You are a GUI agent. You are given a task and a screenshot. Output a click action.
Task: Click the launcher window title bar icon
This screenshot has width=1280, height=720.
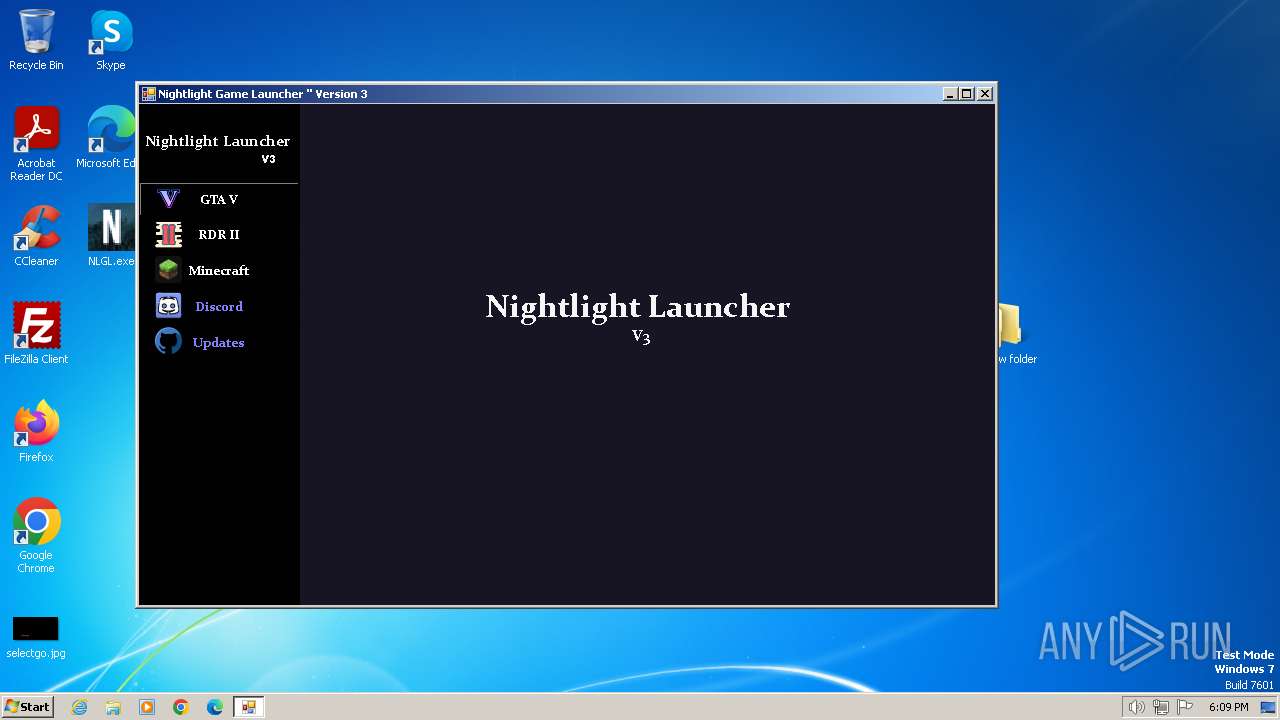tap(148, 94)
